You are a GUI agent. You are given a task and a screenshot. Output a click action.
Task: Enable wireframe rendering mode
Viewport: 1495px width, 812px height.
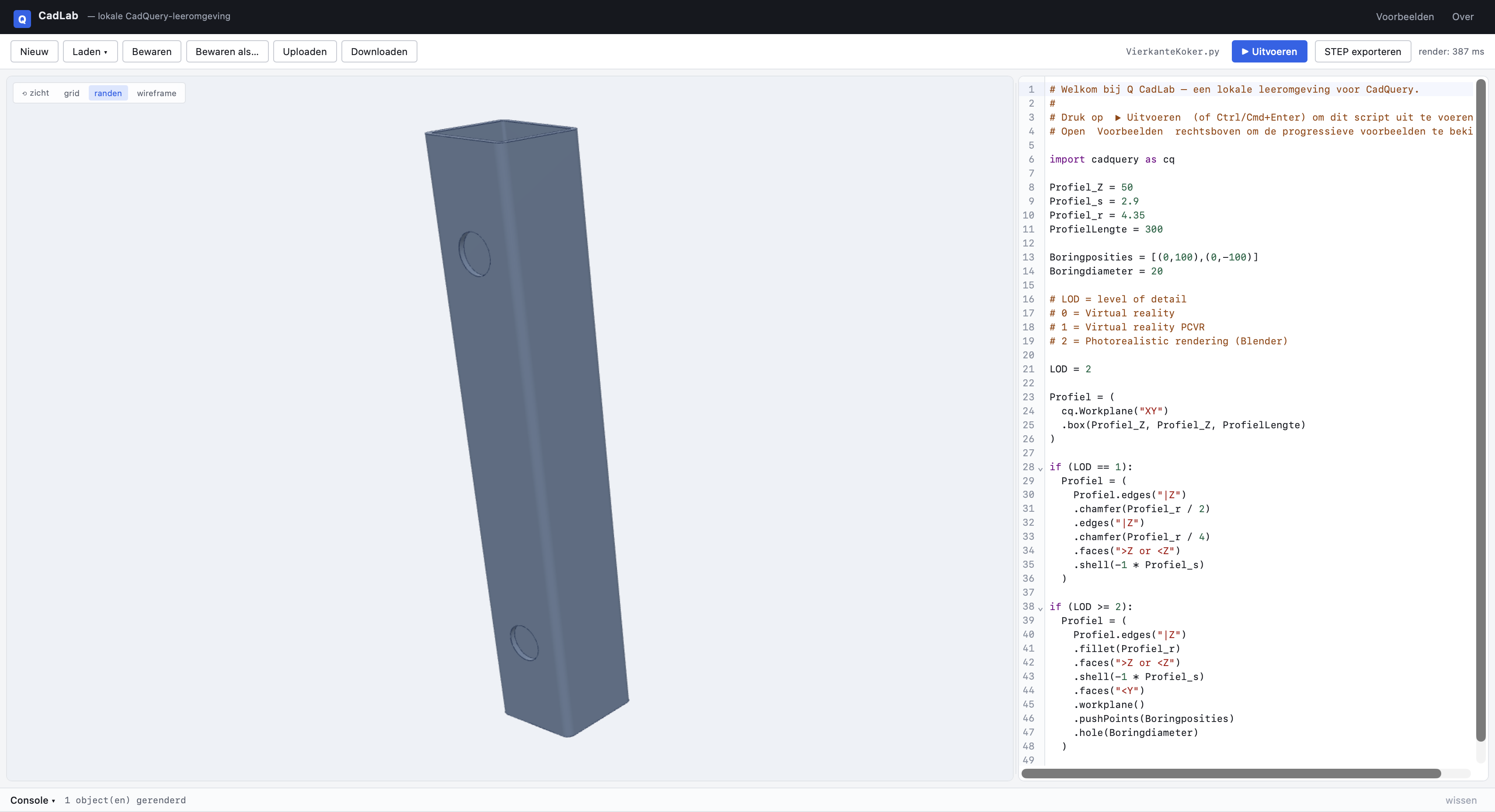tap(156, 93)
